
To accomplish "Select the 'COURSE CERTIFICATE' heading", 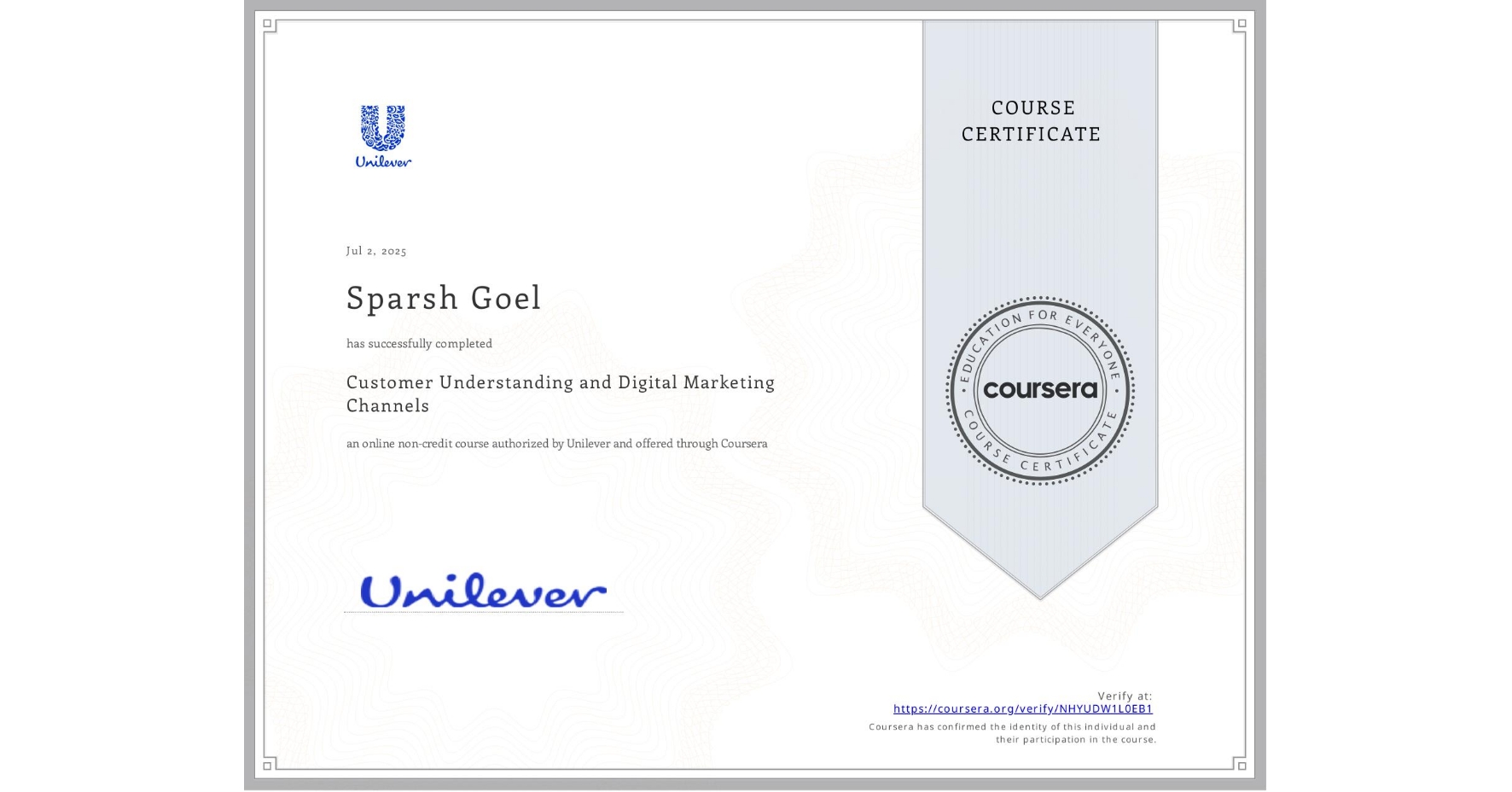I will point(1029,120).
